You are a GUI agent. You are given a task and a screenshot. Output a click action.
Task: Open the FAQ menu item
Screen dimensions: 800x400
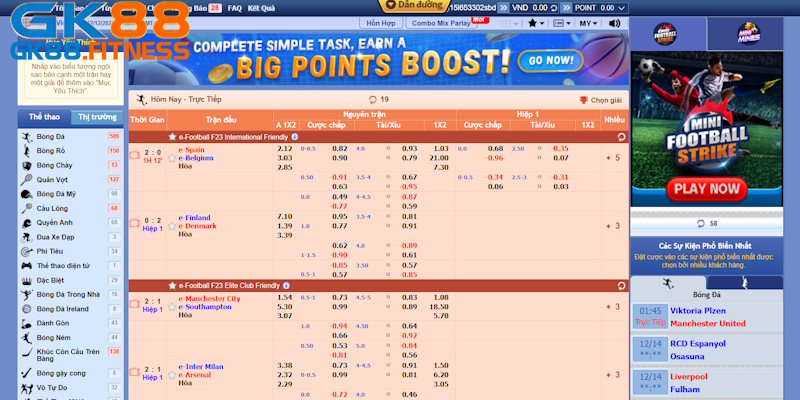235,8
